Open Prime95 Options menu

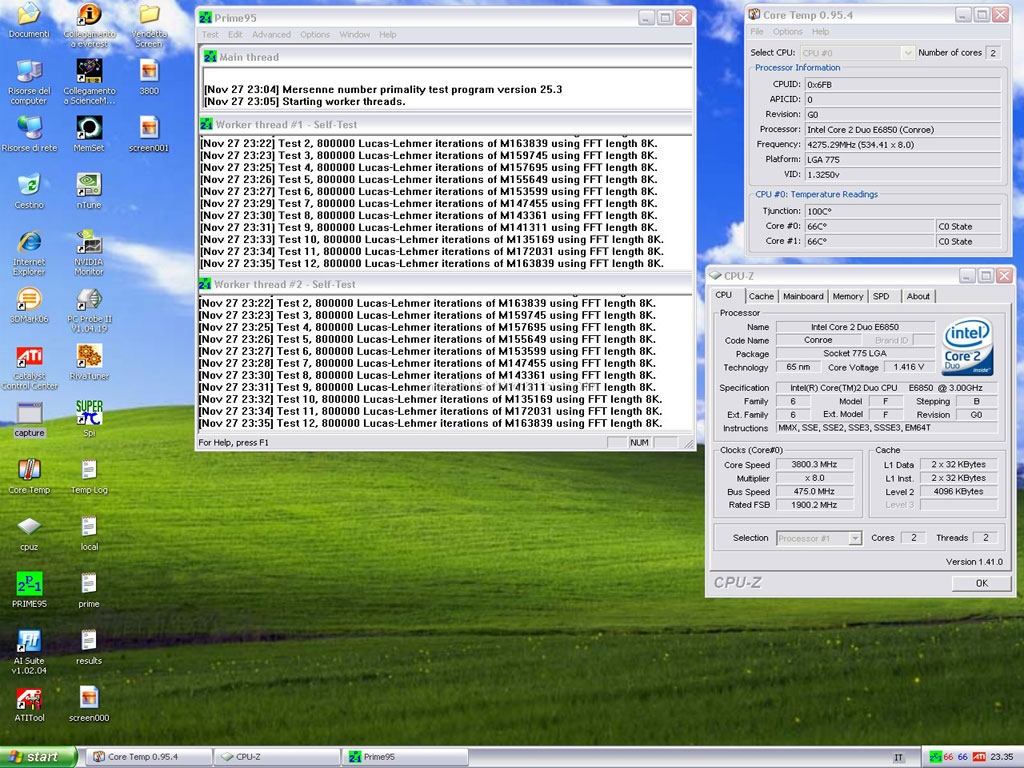click(x=315, y=35)
